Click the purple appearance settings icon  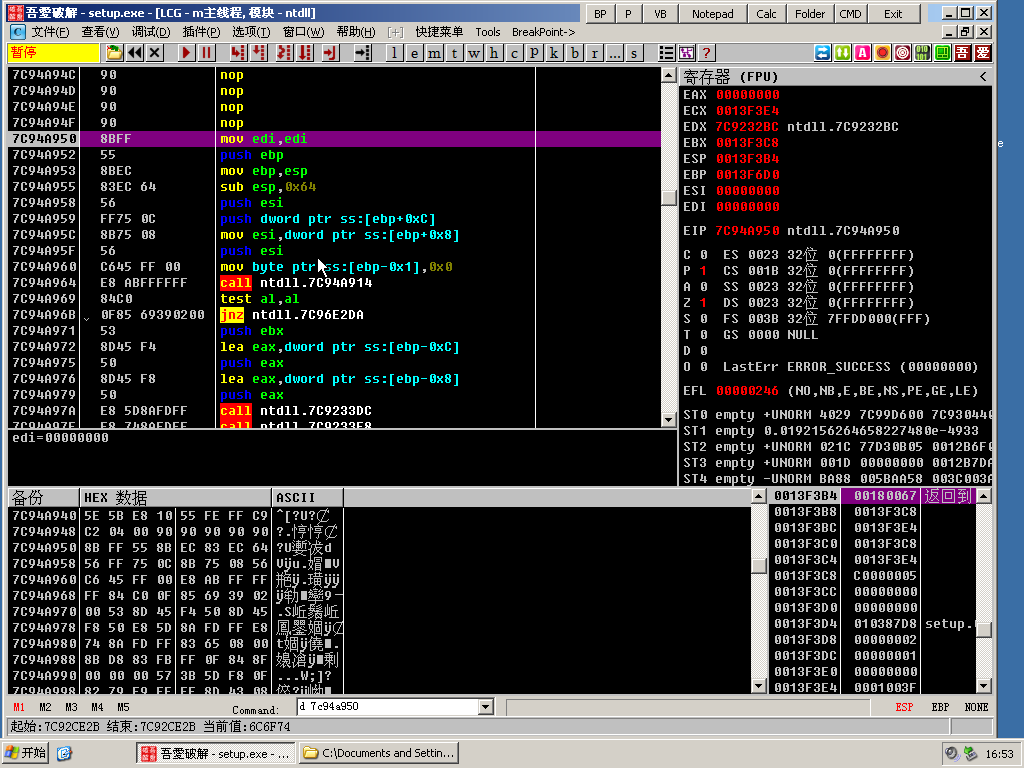[686, 53]
